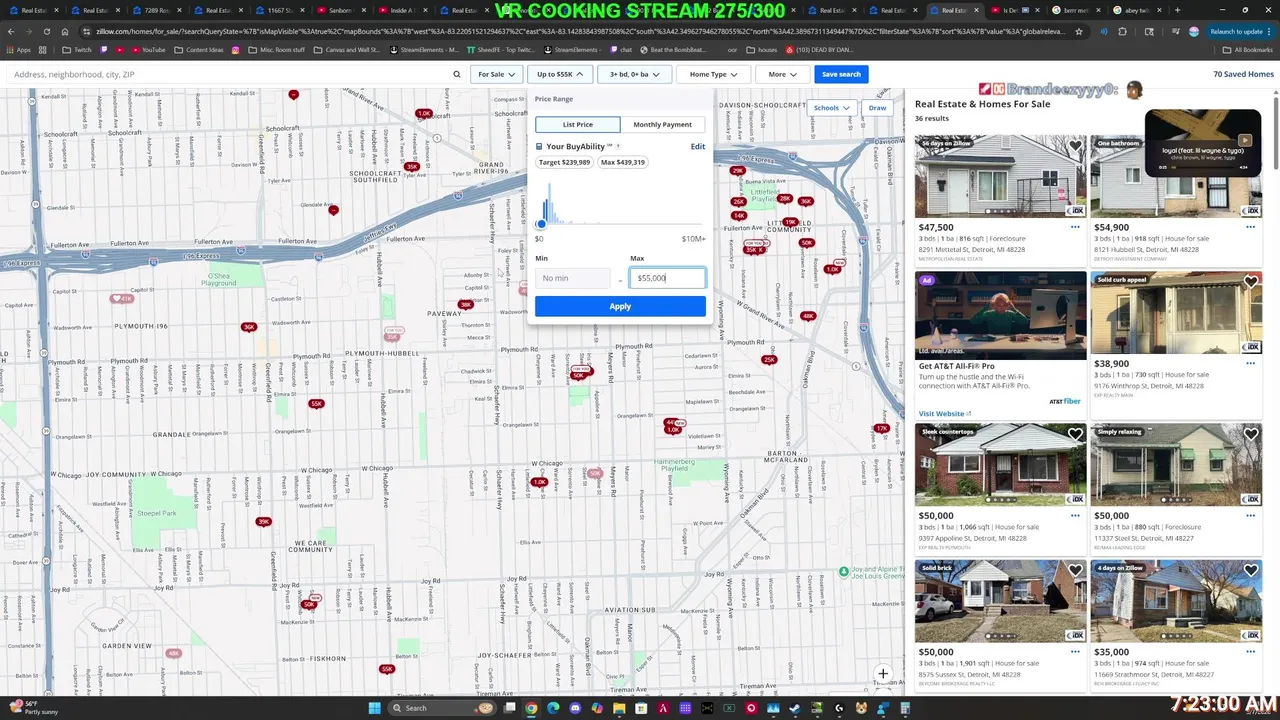Click Edit next to Your BuyAbility
Viewport: 1280px width, 720px height.
(698, 146)
